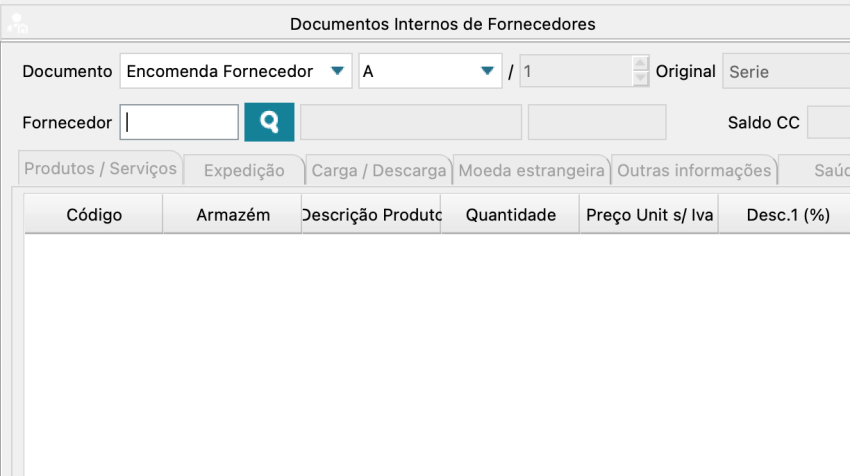Show the Outras informações tab
The width and height of the screenshot is (850, 476).
(694, 171)
